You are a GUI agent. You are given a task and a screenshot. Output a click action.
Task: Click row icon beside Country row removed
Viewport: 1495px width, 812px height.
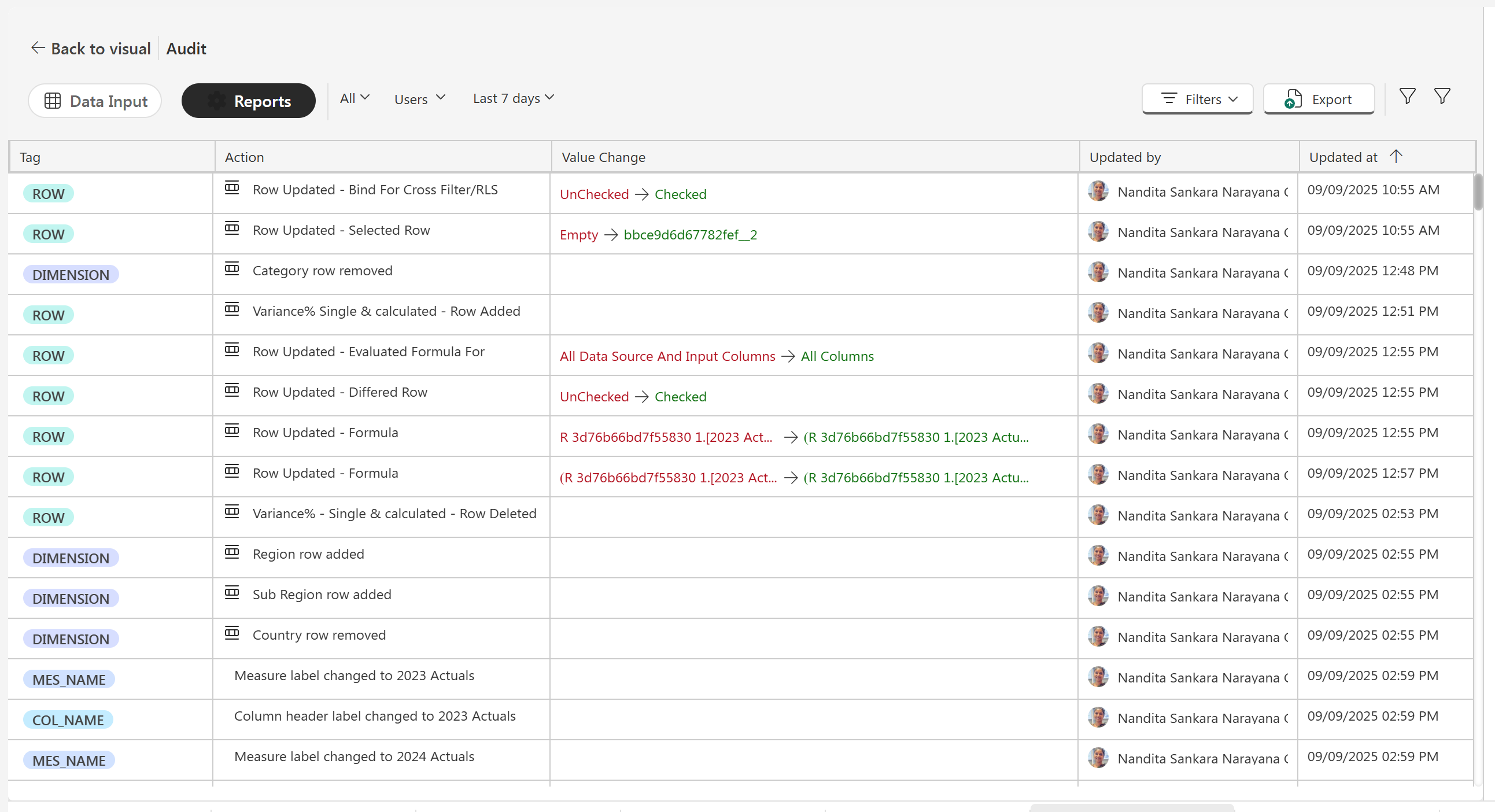tap(232, 633)
